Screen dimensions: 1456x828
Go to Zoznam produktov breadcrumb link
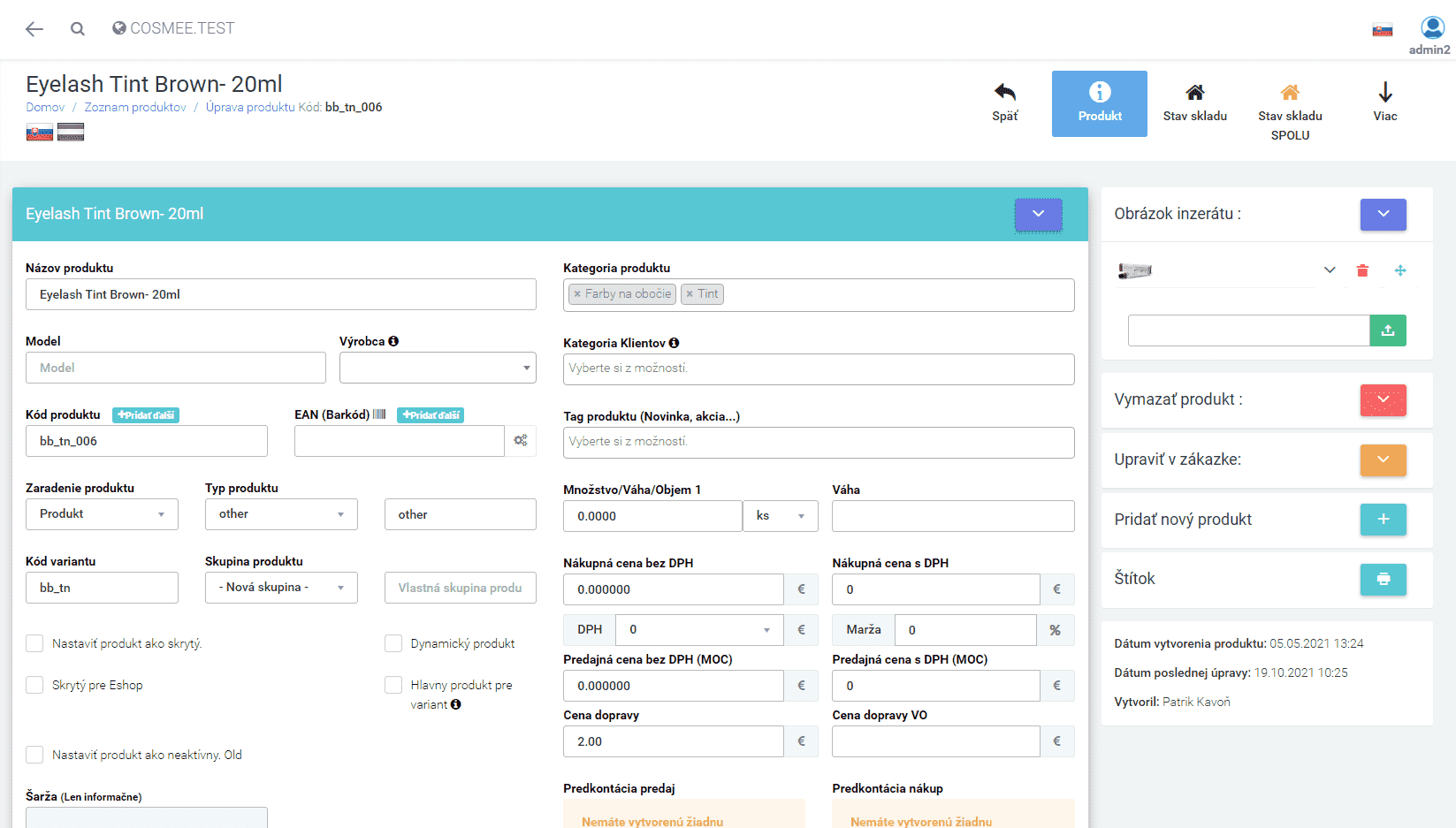tap(135, 107)
